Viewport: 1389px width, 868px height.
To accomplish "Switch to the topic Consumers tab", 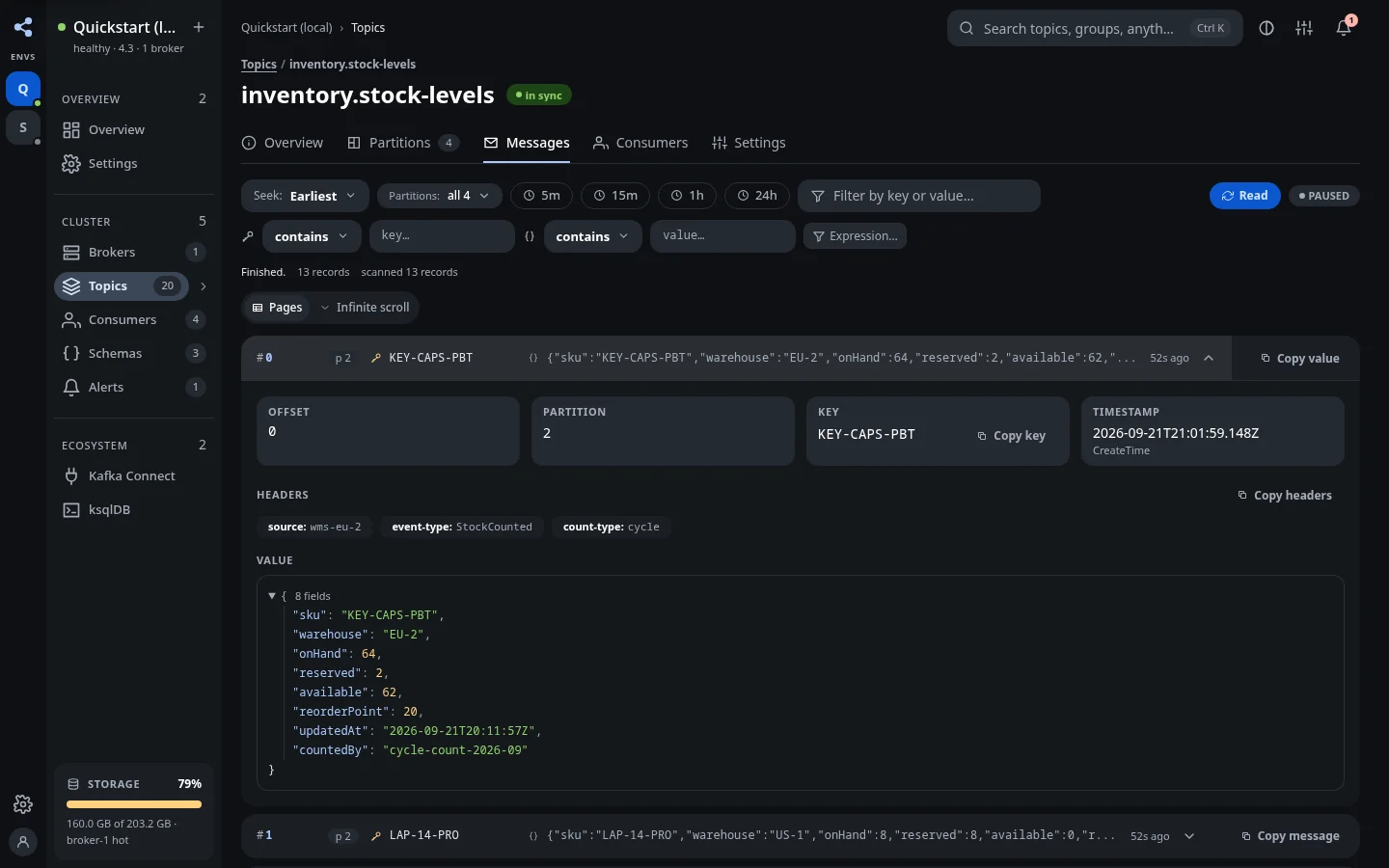I will [x=640, y=143].
